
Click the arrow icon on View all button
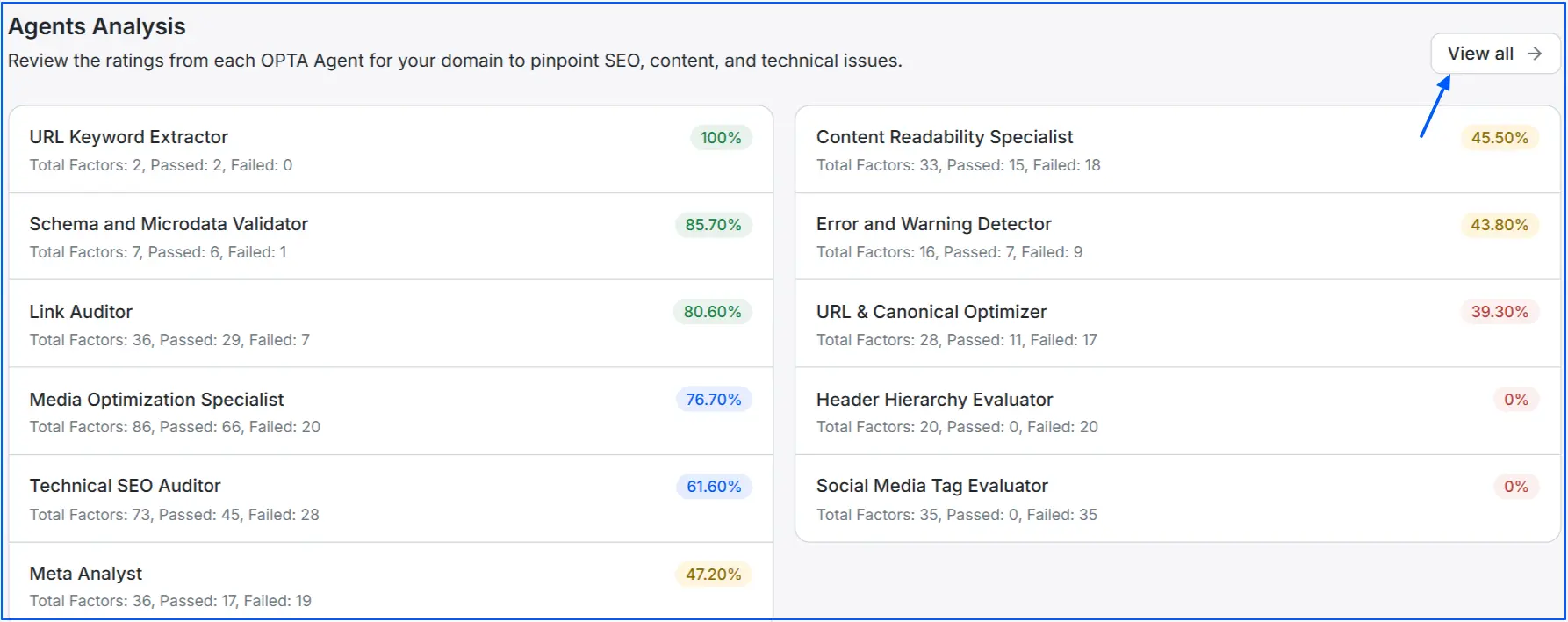tap(1534, 54)
